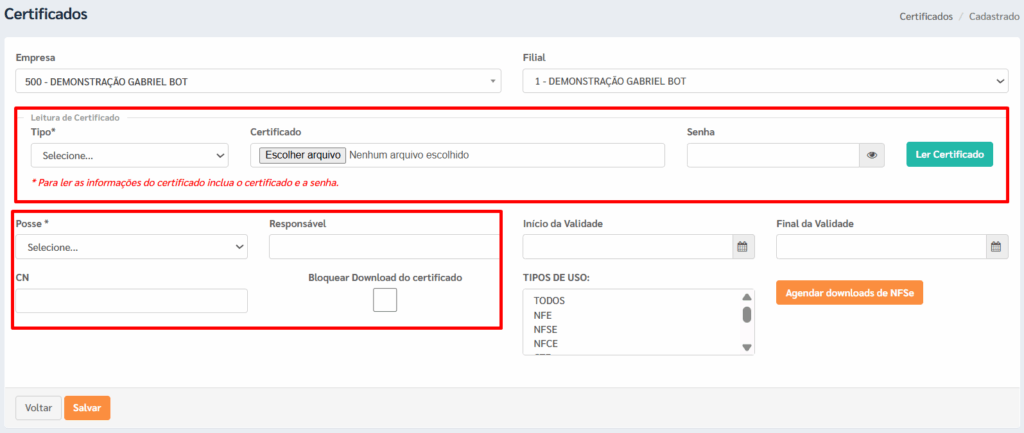Click the Escolher arquivo file button
1024x433 pixels.
click(302, 155)
